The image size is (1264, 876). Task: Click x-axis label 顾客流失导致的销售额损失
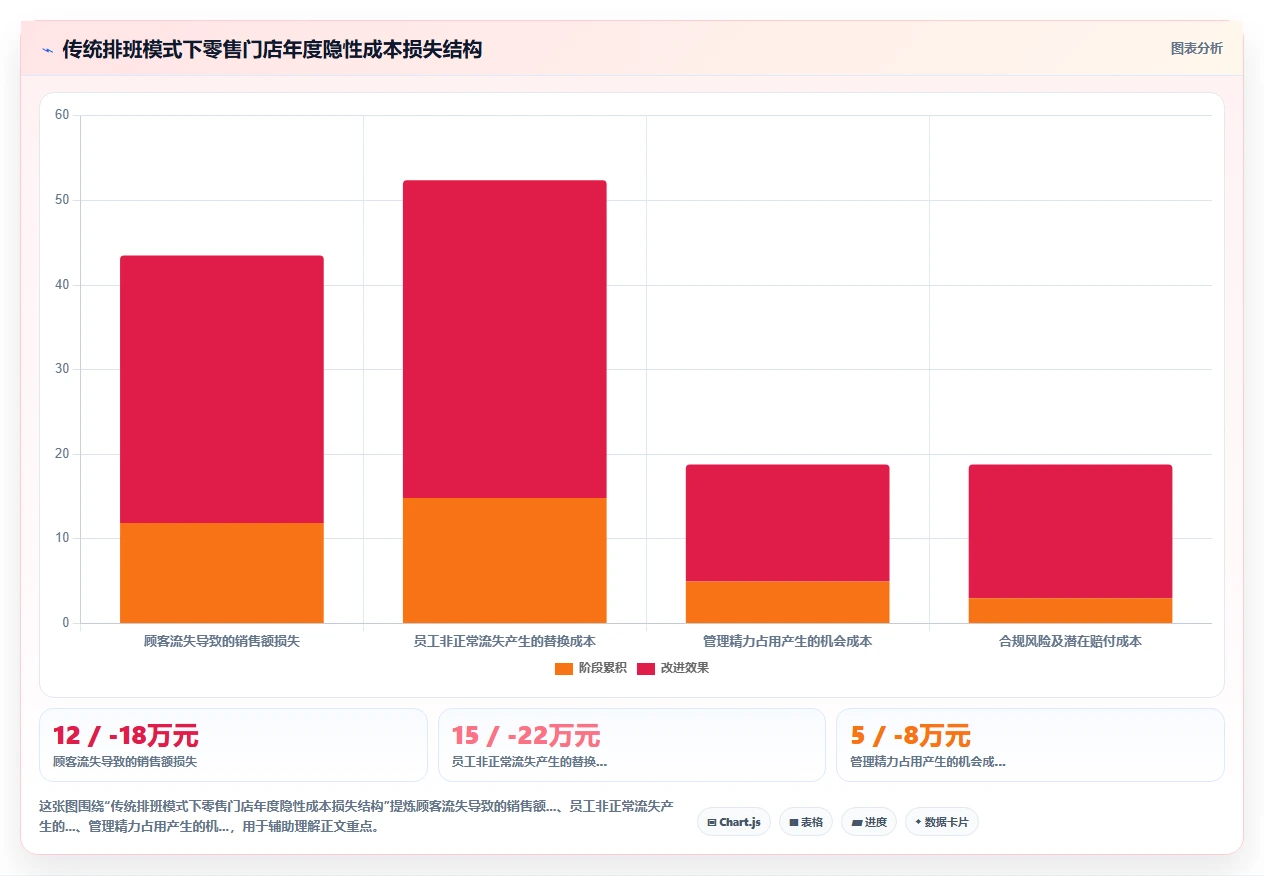[x=222, y=641]
